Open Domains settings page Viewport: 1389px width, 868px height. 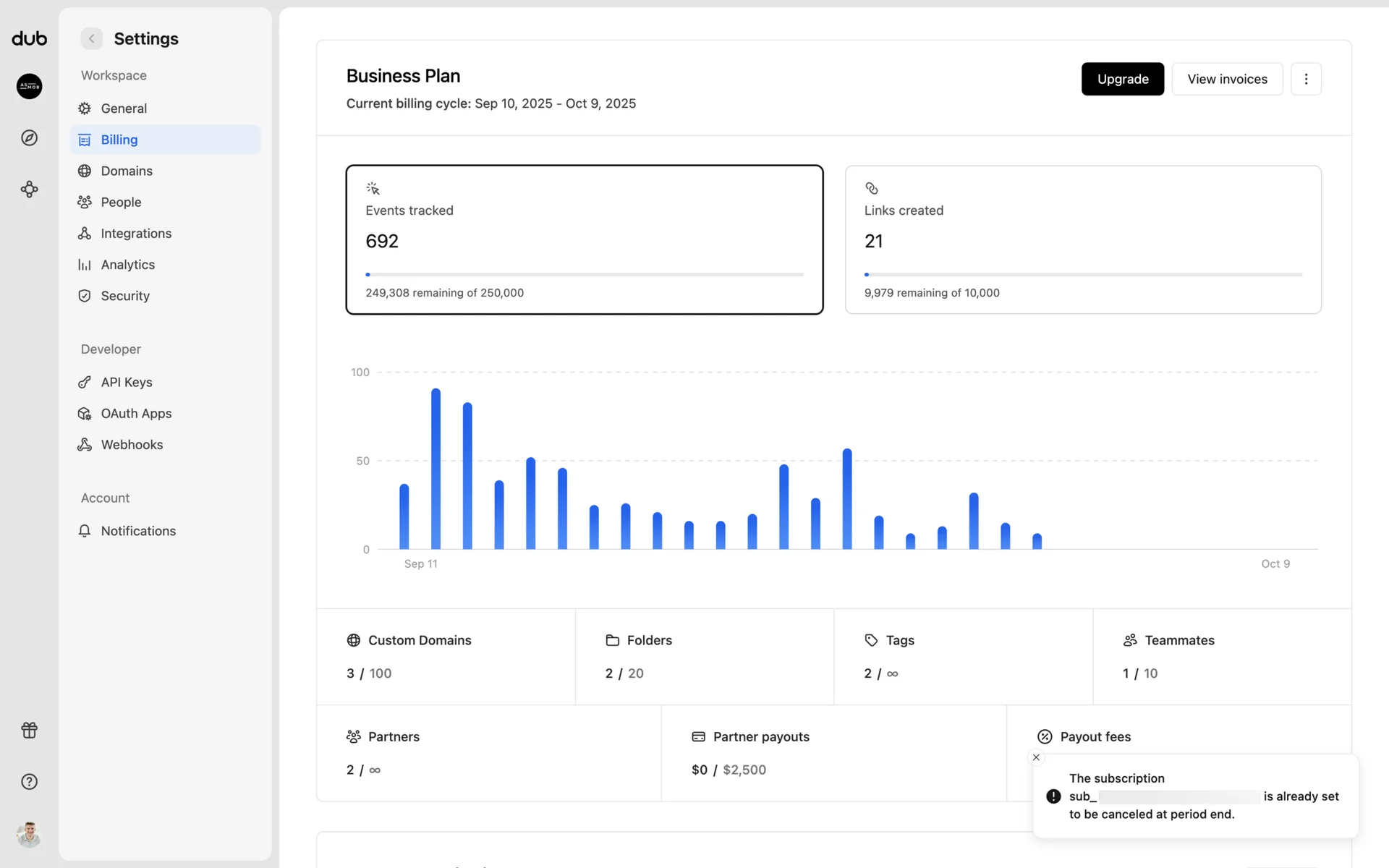click(x=127, y=171)
